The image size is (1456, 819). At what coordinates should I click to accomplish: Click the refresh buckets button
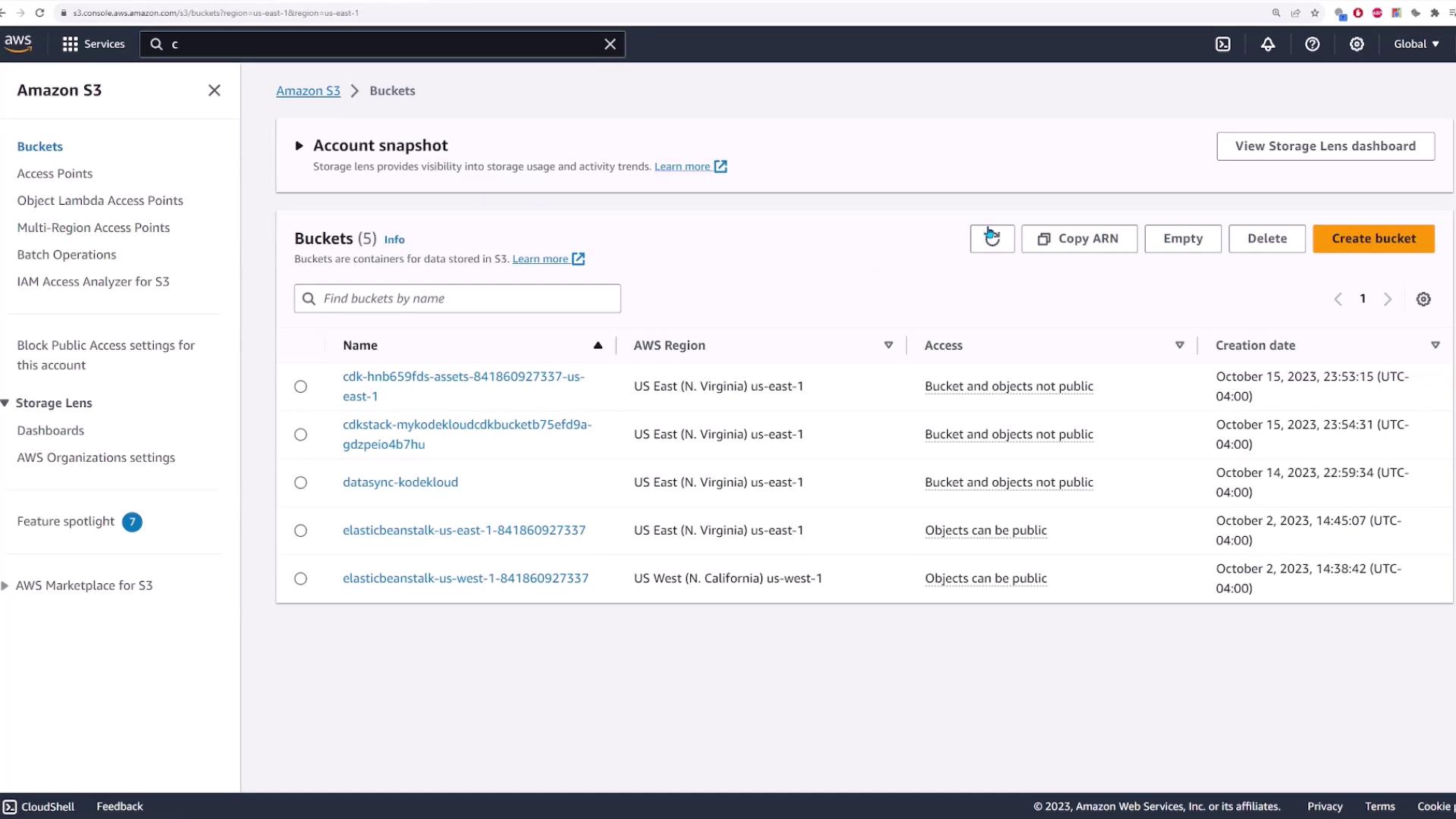pos(992,239)
